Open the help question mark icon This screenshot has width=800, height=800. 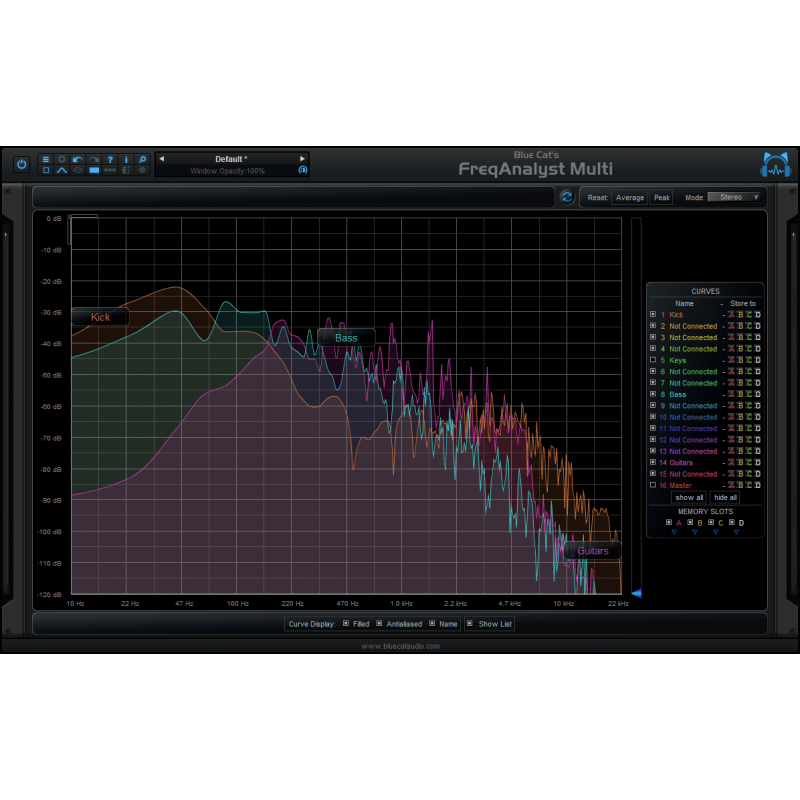click(110, 159)
